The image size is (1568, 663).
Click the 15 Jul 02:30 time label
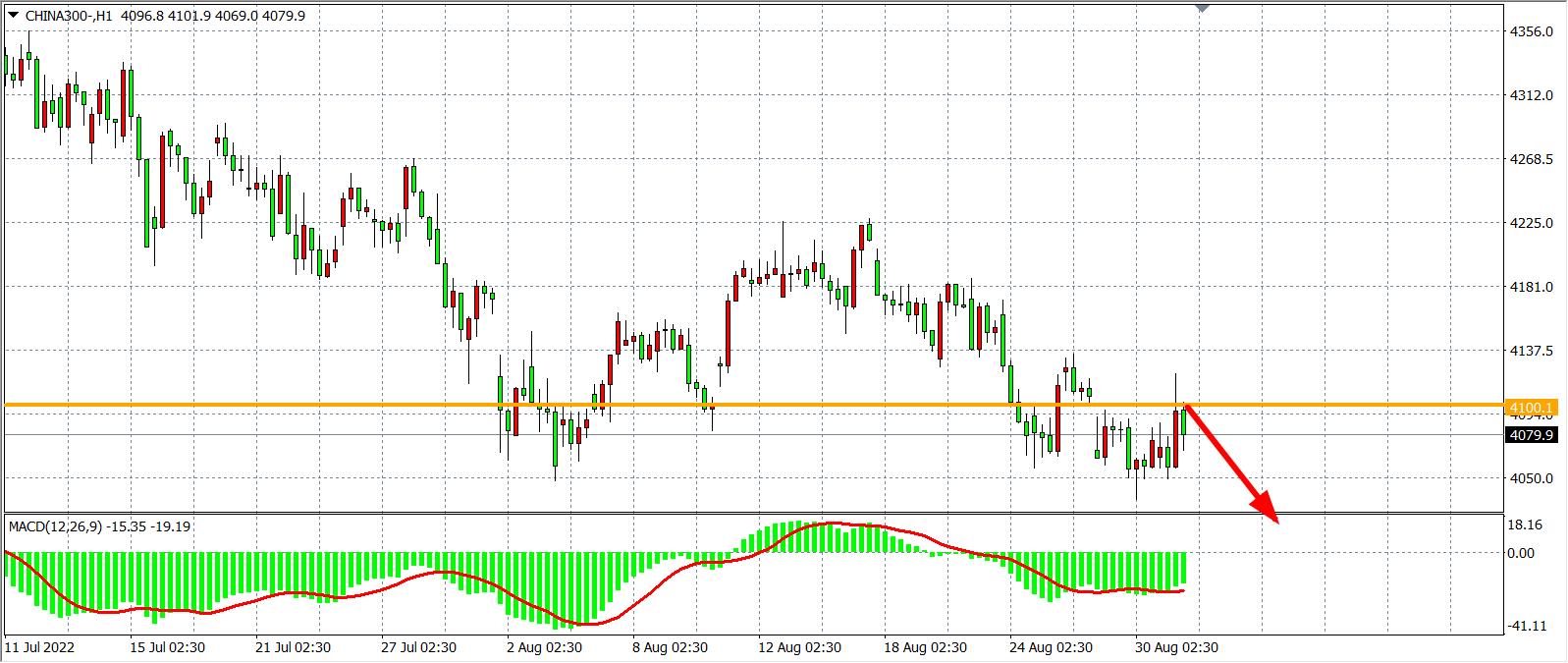(x=167, y=647)
